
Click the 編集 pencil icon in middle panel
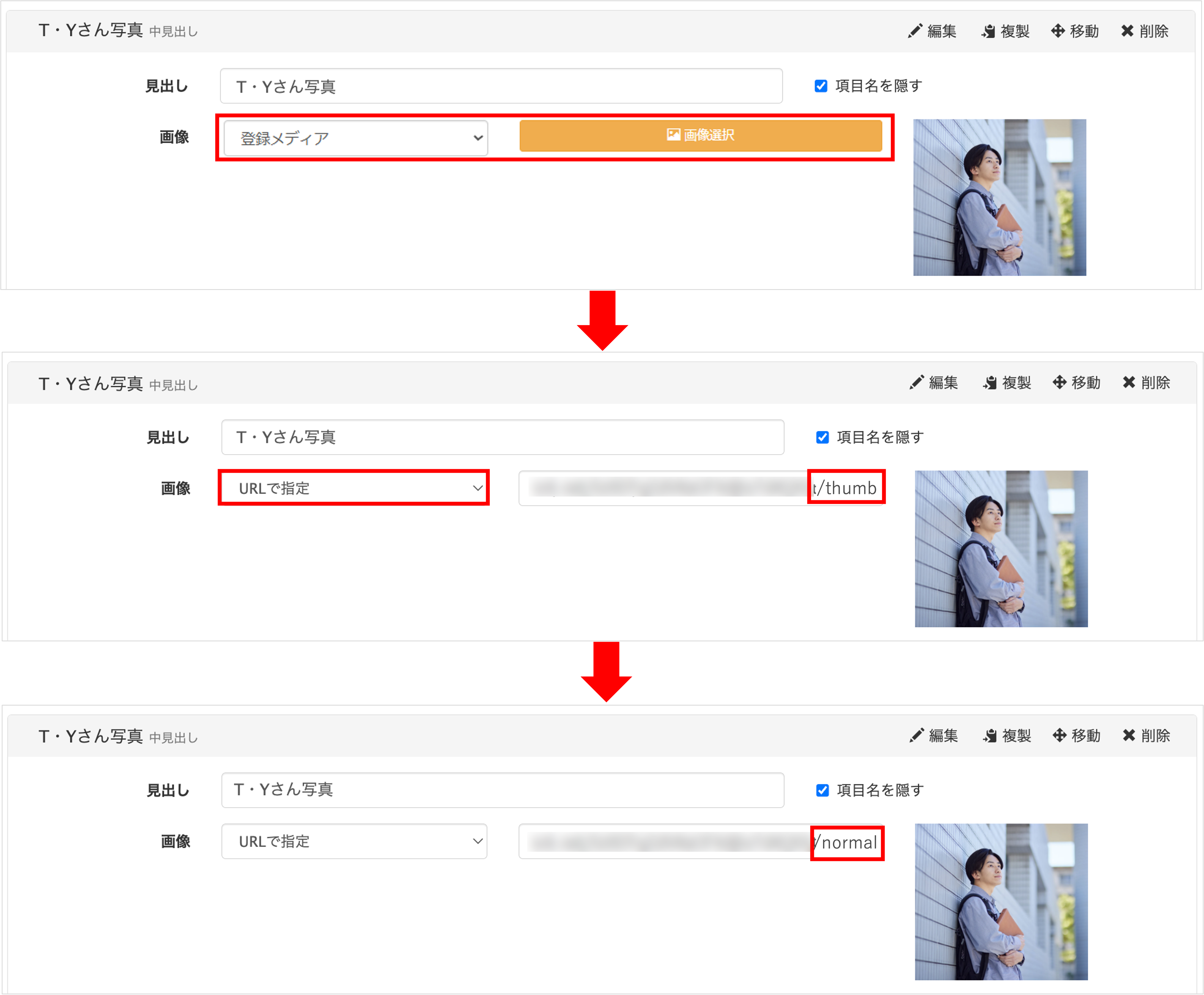click(916, 382)
